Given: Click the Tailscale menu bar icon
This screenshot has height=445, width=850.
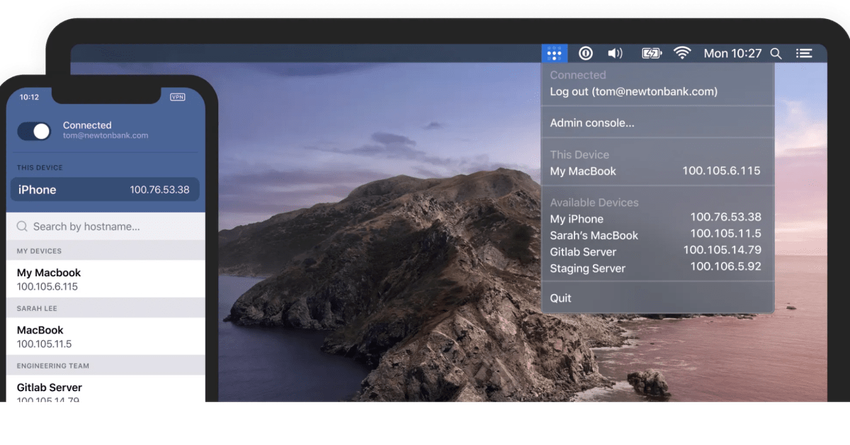Looking at the screenshot, I should (x=555, y=53).
